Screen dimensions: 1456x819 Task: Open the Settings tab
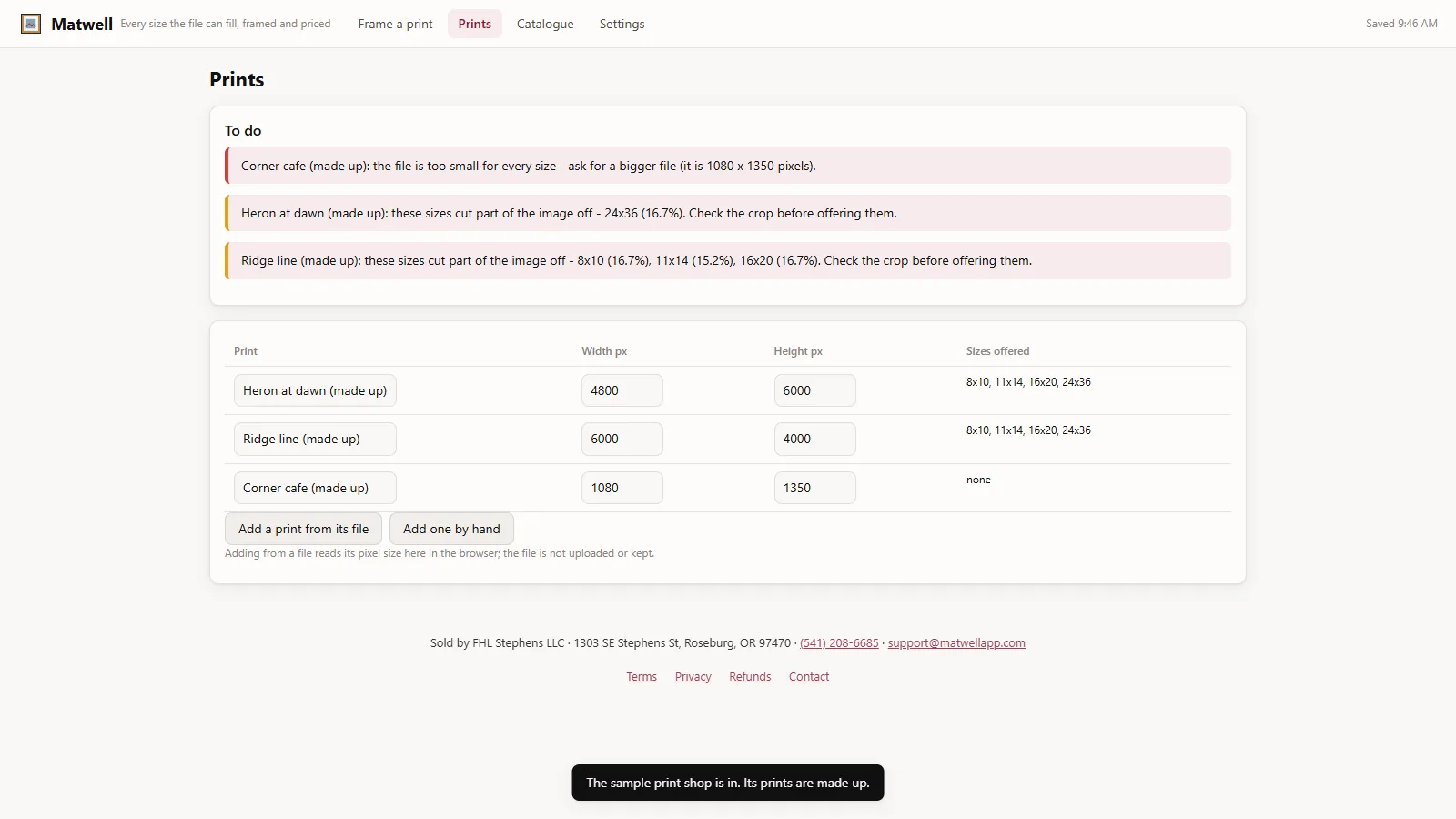pyautogui.click(x=622, y=24)
